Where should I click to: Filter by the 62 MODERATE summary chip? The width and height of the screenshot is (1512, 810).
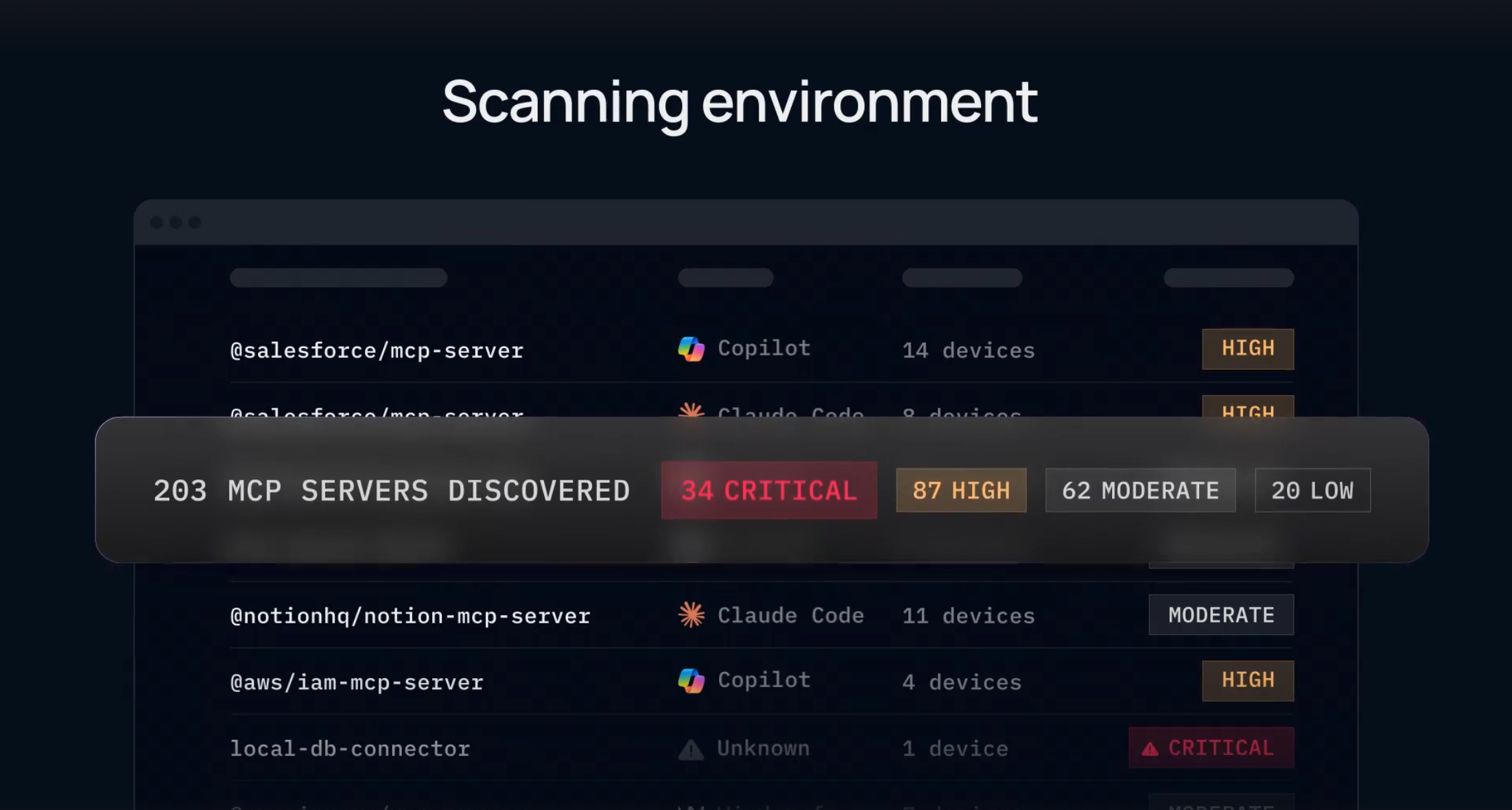[x=1140, y=490]
